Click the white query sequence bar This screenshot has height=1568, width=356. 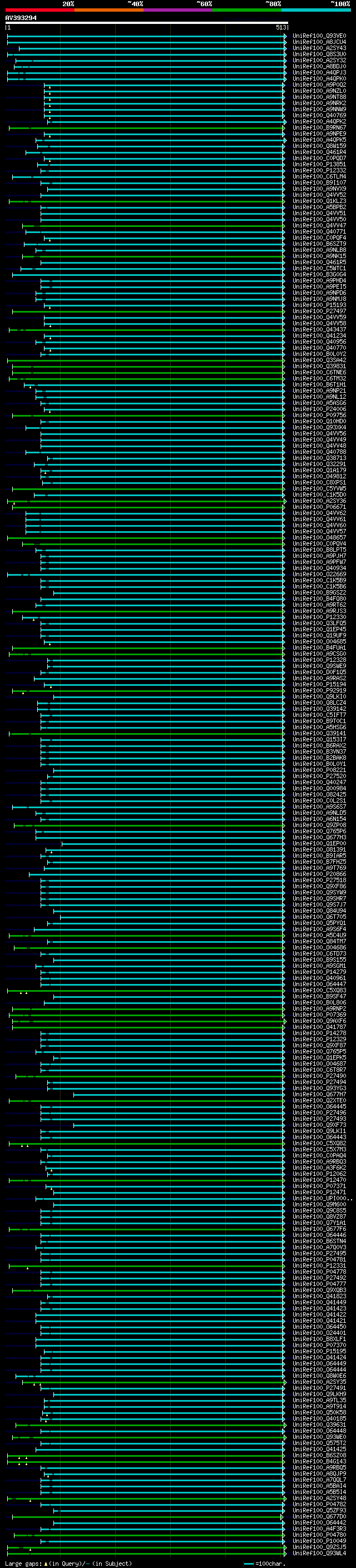pos(147,22)
